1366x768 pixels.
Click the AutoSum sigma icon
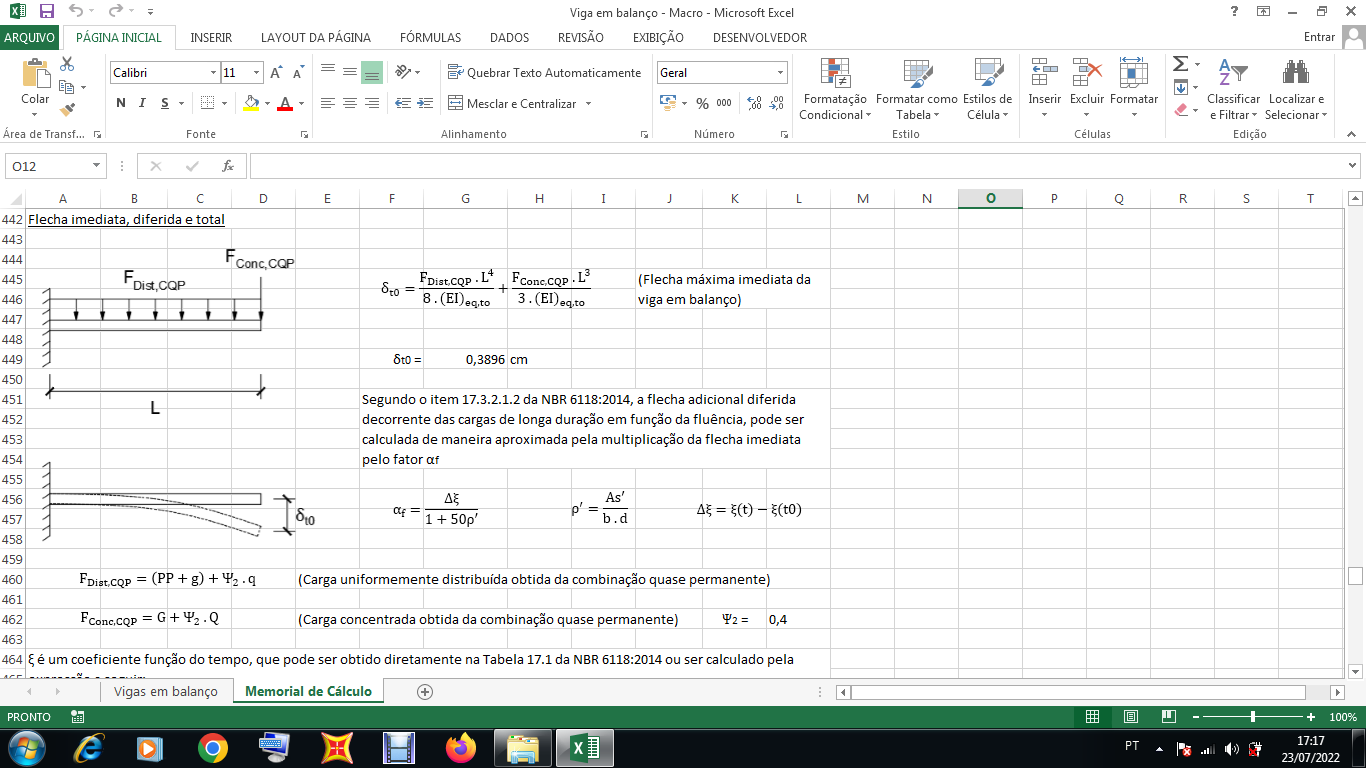(1180, 64)
